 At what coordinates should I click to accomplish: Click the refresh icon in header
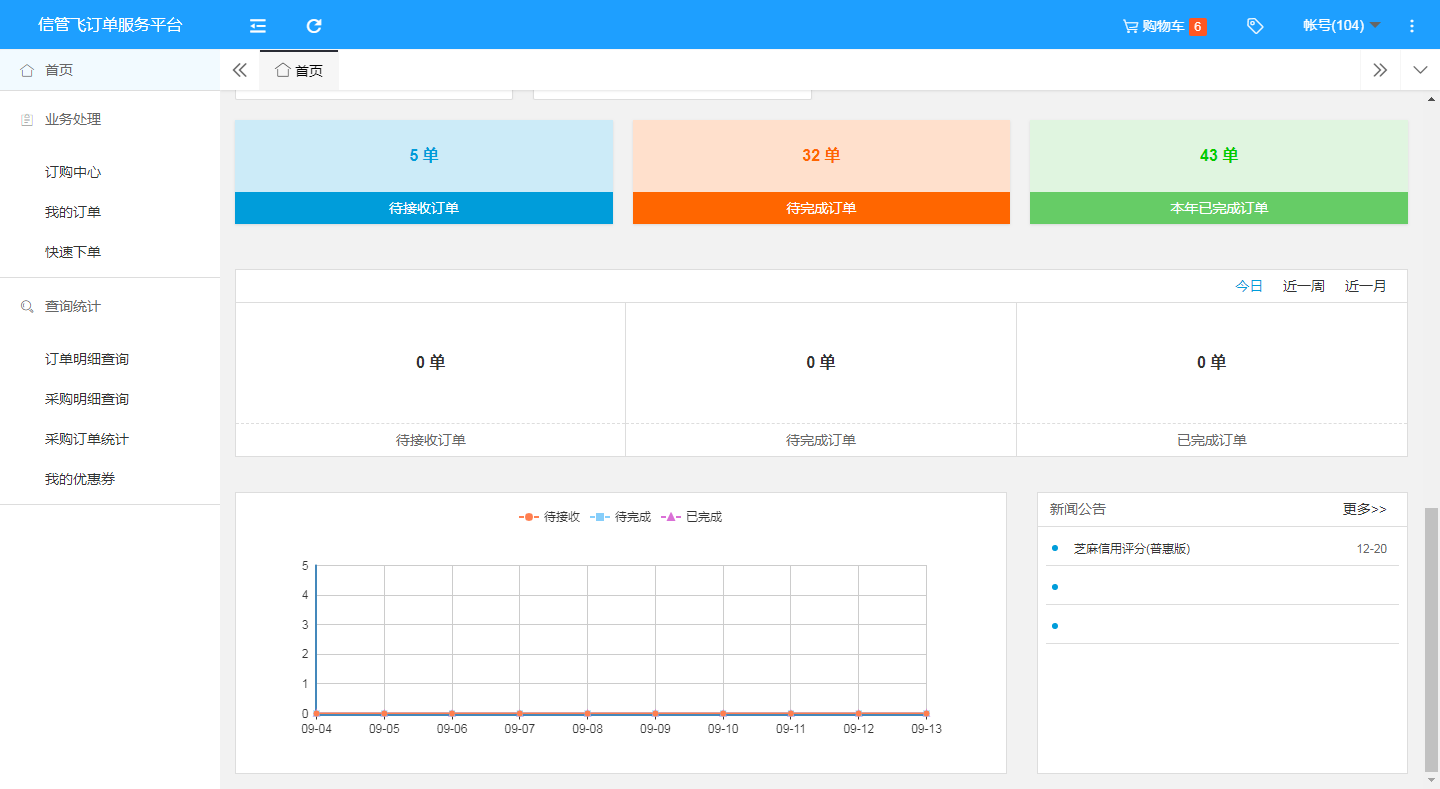pyautogui.click(x=314, y=26)
